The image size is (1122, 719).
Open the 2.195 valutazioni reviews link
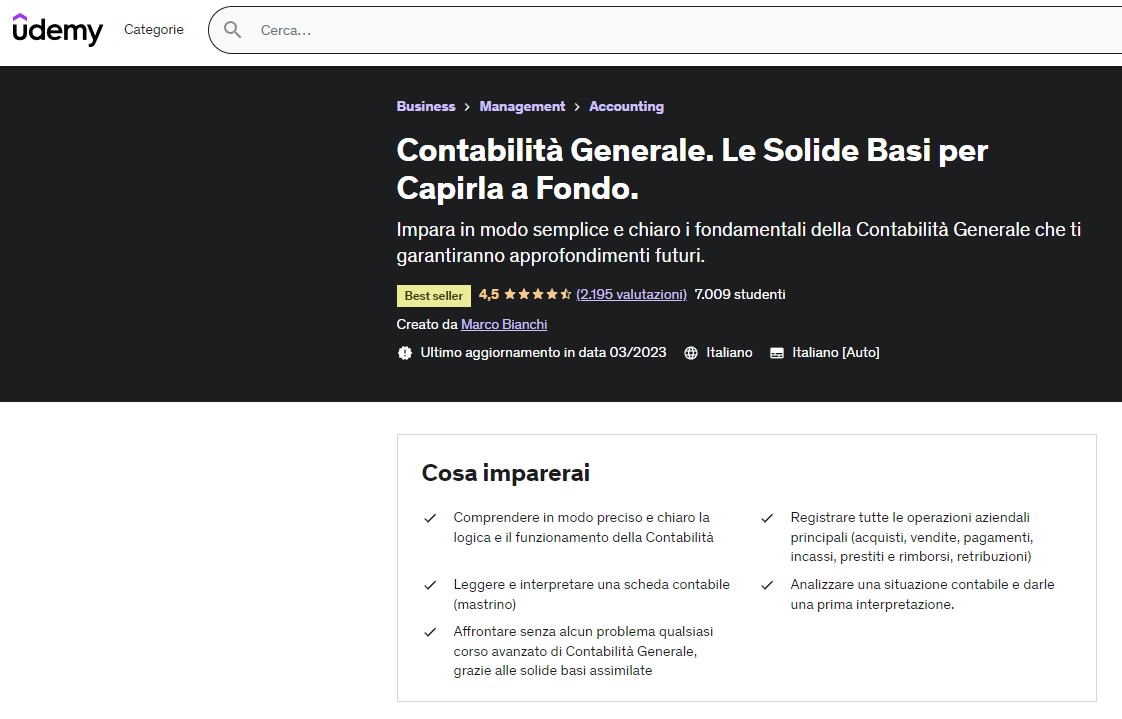(631, 294)
